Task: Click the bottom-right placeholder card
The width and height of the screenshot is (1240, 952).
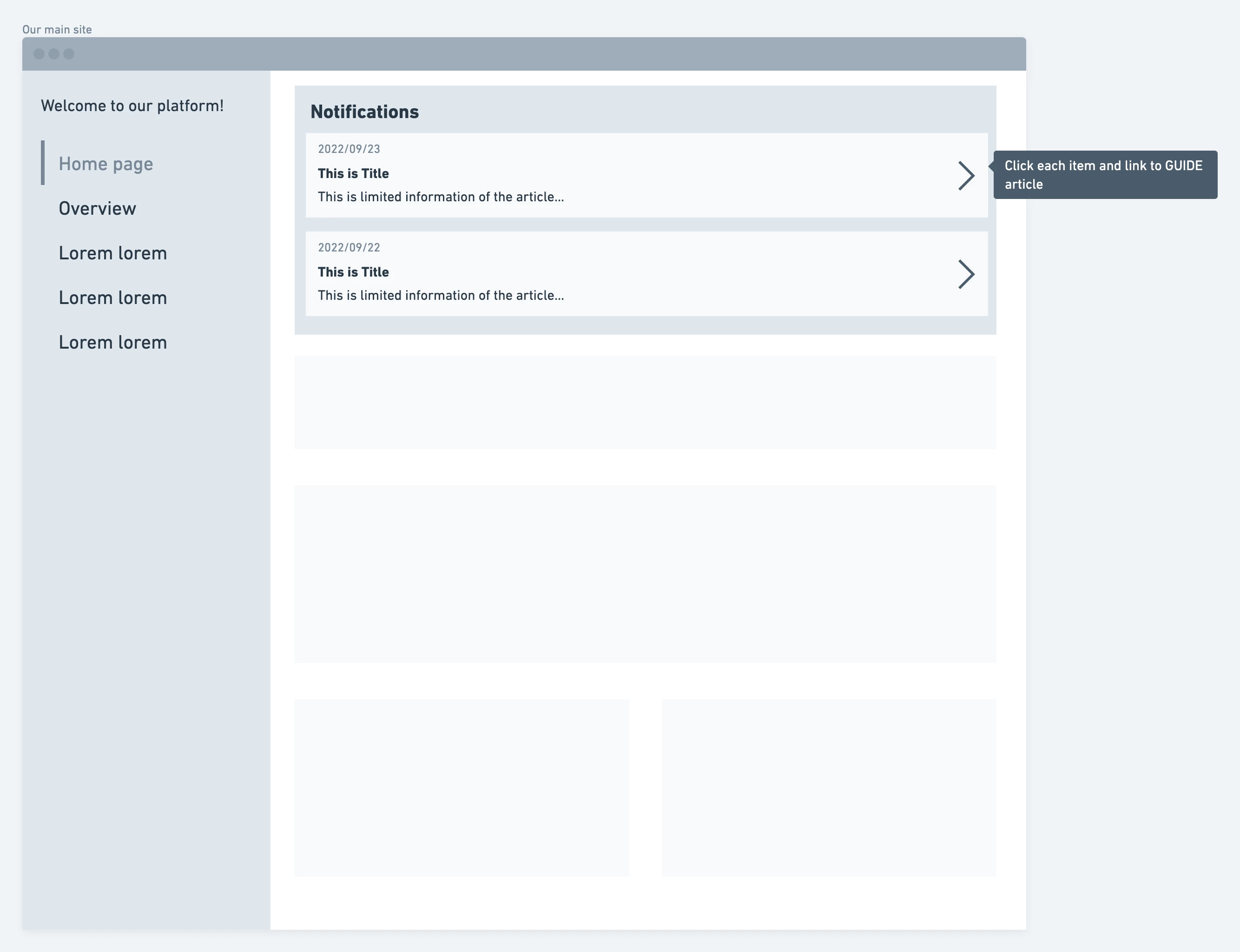Action: coord(828,787)
